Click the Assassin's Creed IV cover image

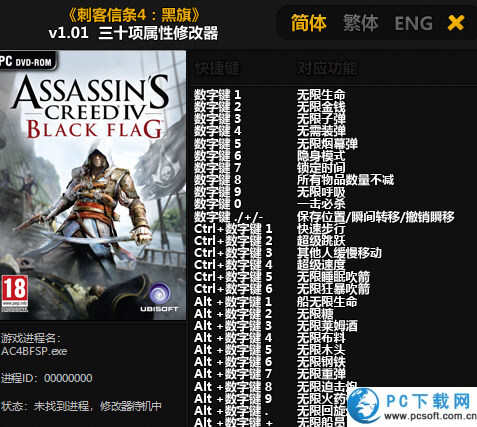click(x=93, y=185)
